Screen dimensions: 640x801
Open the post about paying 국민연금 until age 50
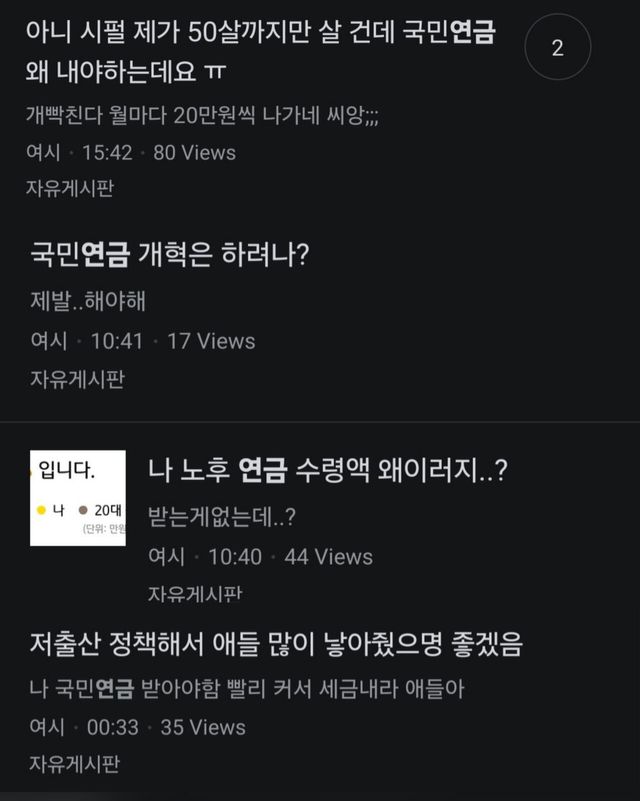[x=265, y=48]
